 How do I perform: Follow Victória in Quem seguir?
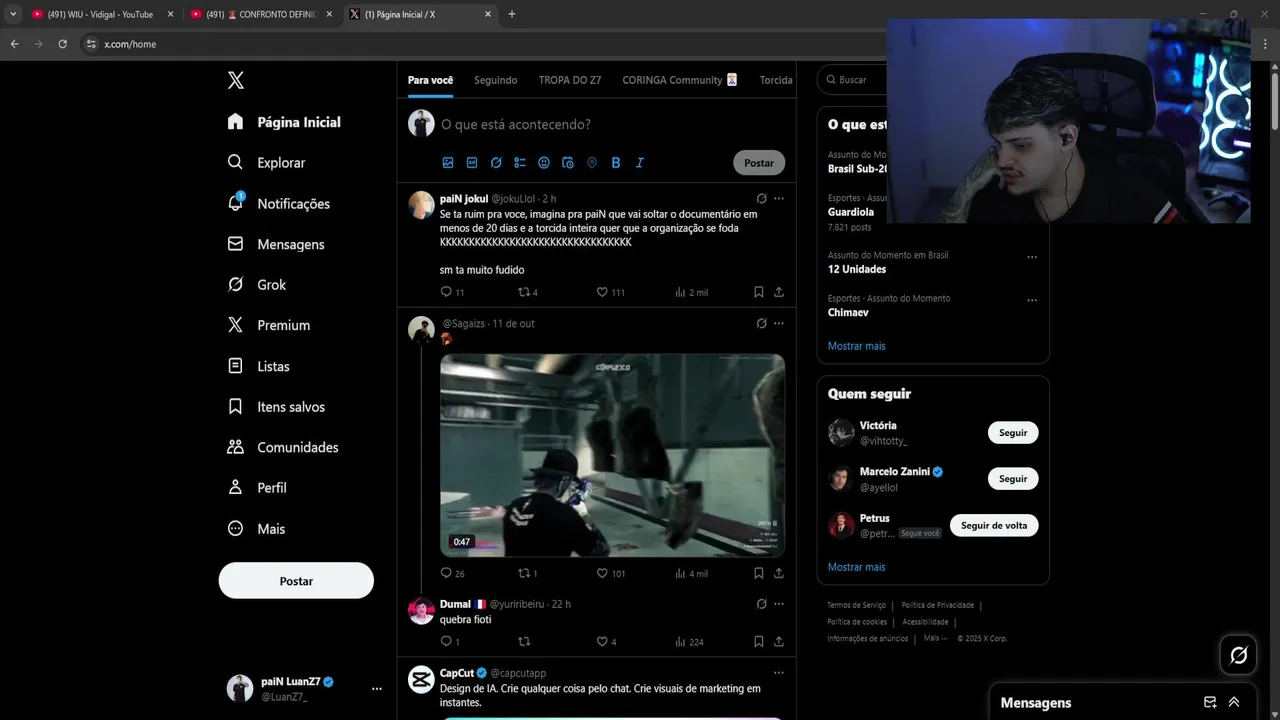pos(1013,433)
